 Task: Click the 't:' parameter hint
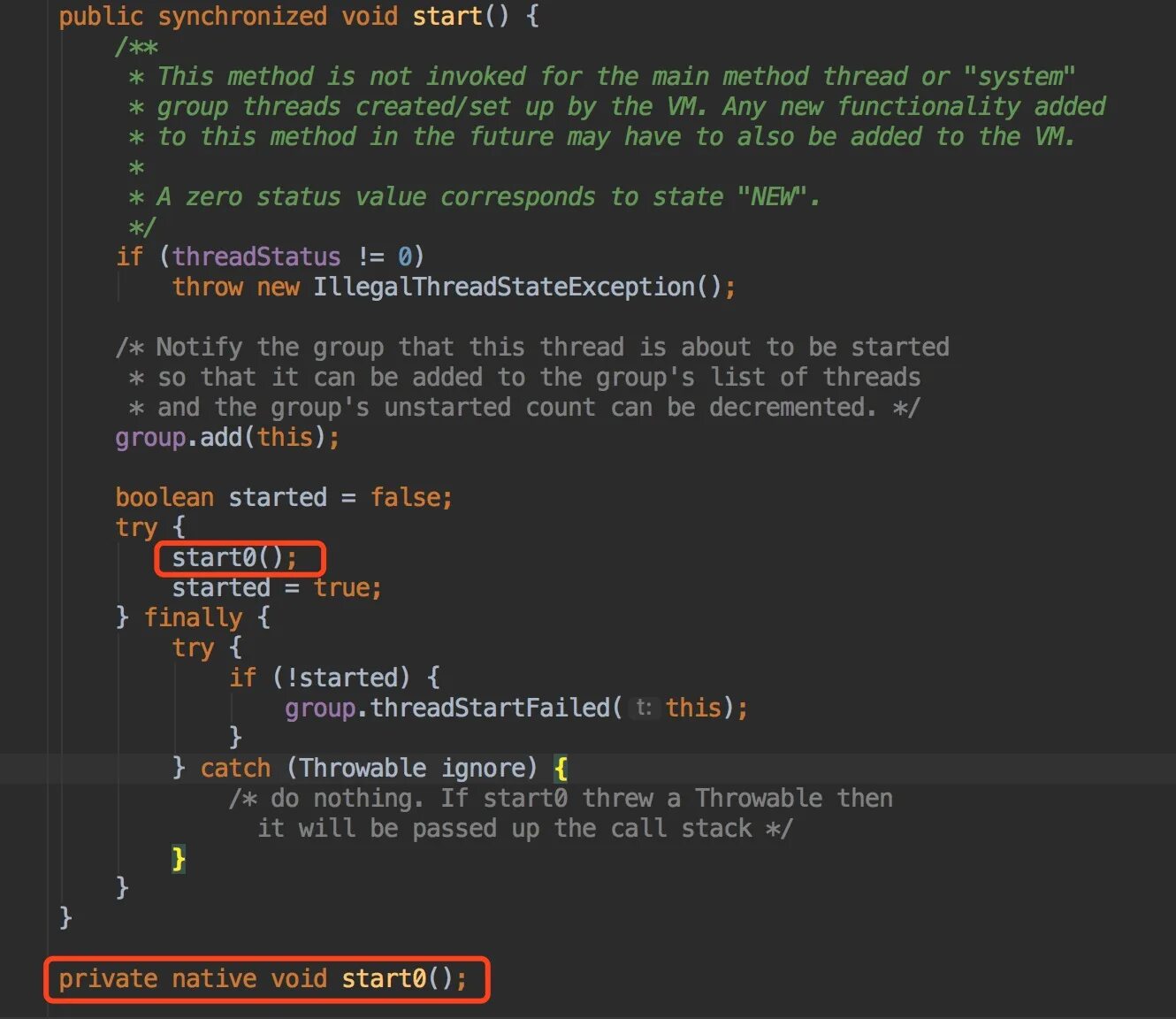coord(645,708)
